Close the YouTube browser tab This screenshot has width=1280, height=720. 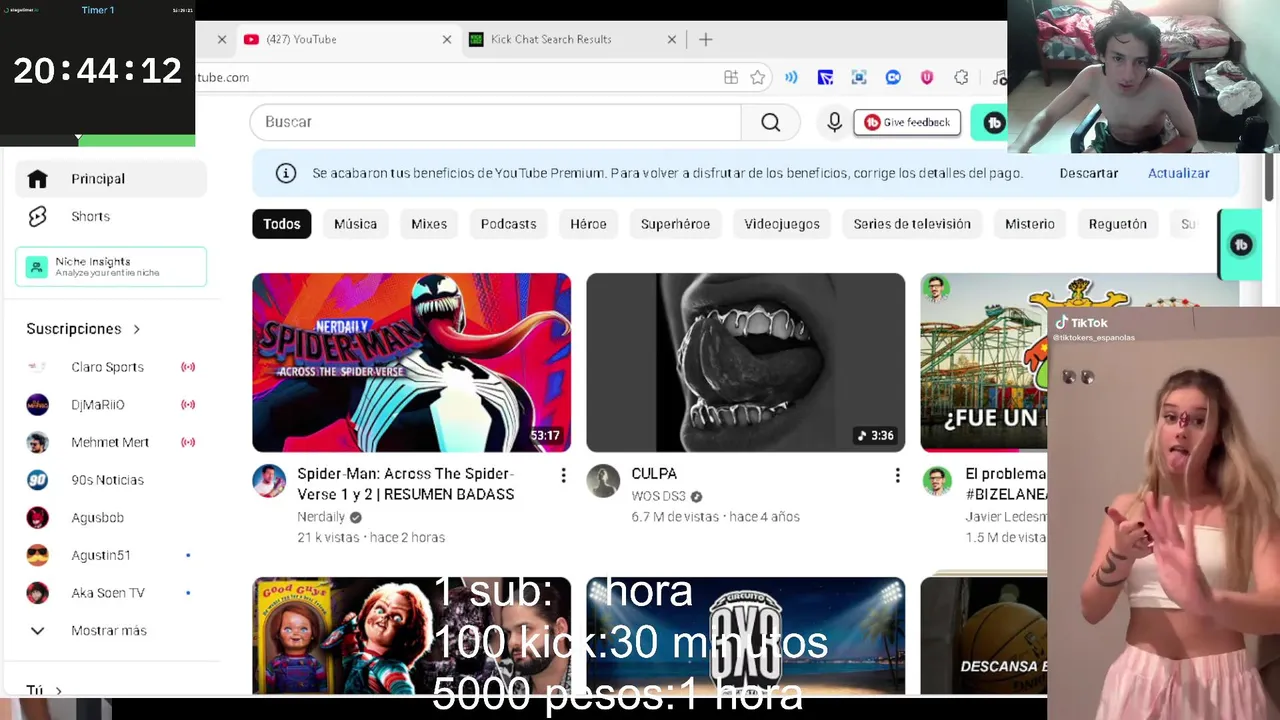coord(447,40)
